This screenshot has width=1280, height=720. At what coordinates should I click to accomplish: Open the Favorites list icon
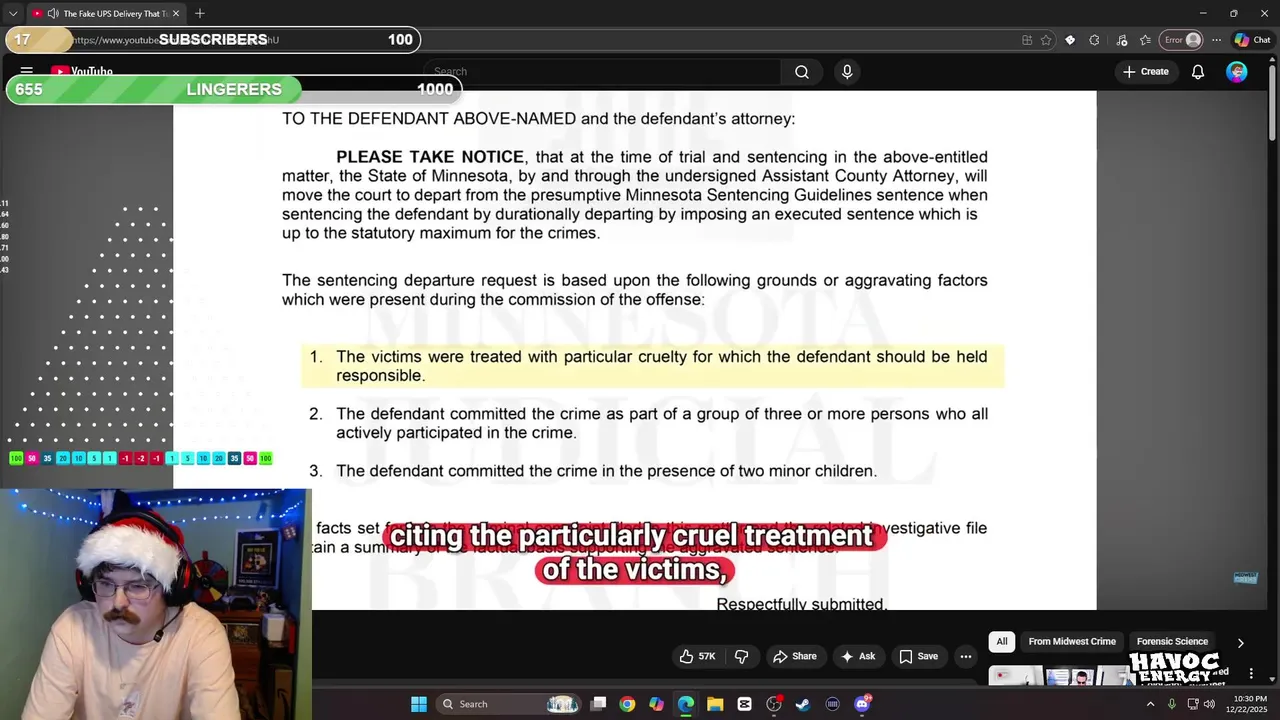click(1145, 40)
